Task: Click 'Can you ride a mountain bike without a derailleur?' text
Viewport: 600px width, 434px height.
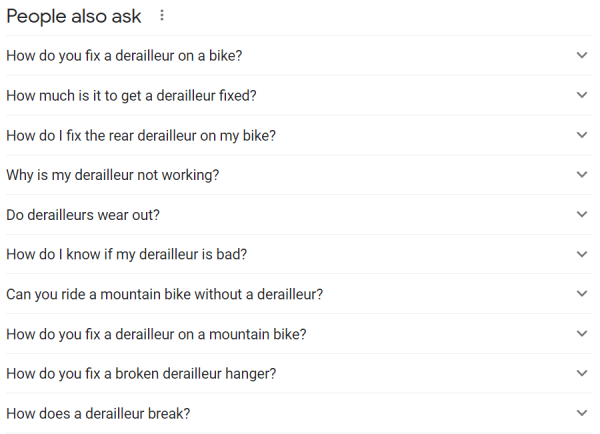Action: (164, 294)
